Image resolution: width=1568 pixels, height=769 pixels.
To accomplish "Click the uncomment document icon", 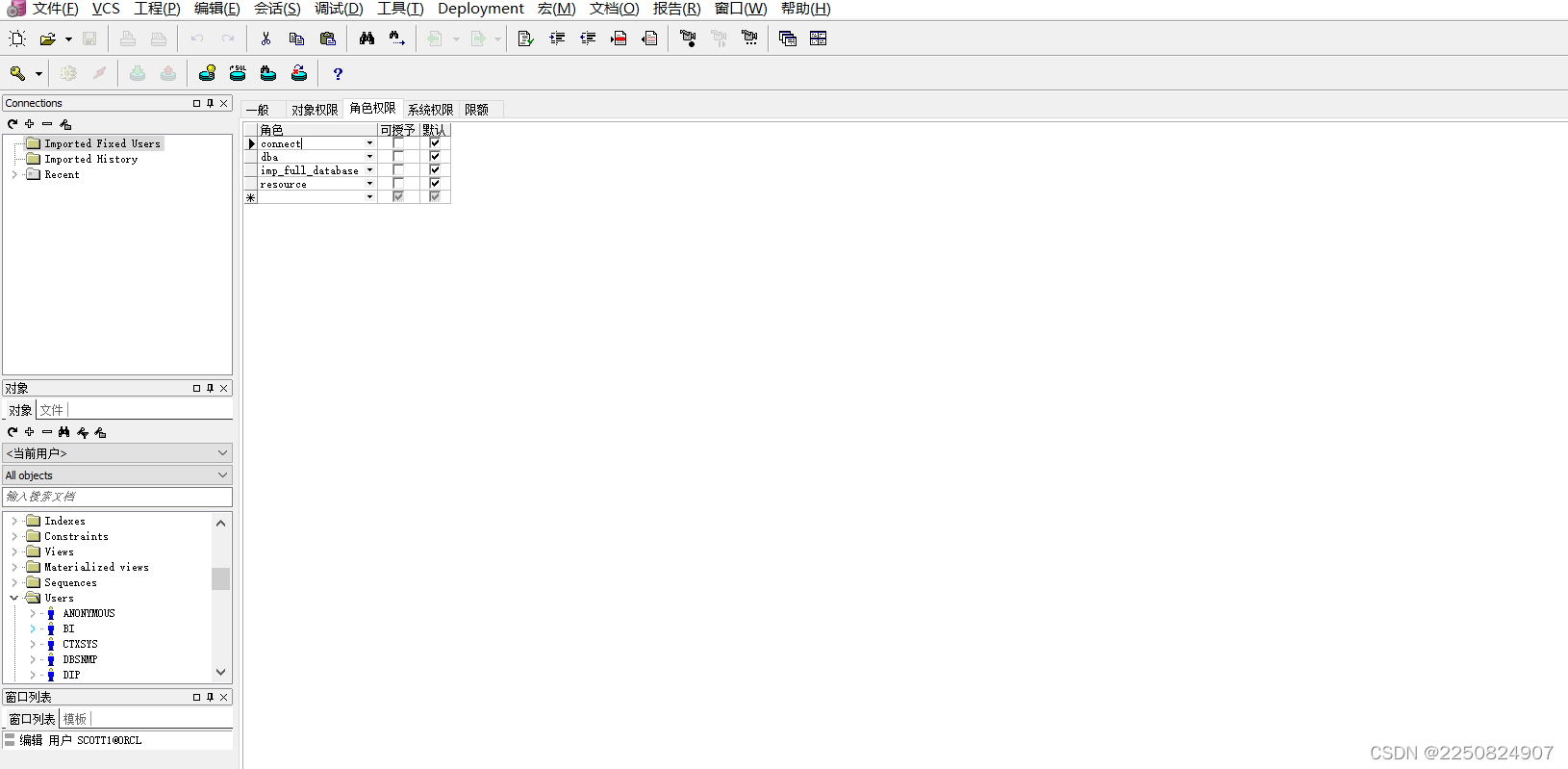I will pyautogui.click(x=650, y=38).
